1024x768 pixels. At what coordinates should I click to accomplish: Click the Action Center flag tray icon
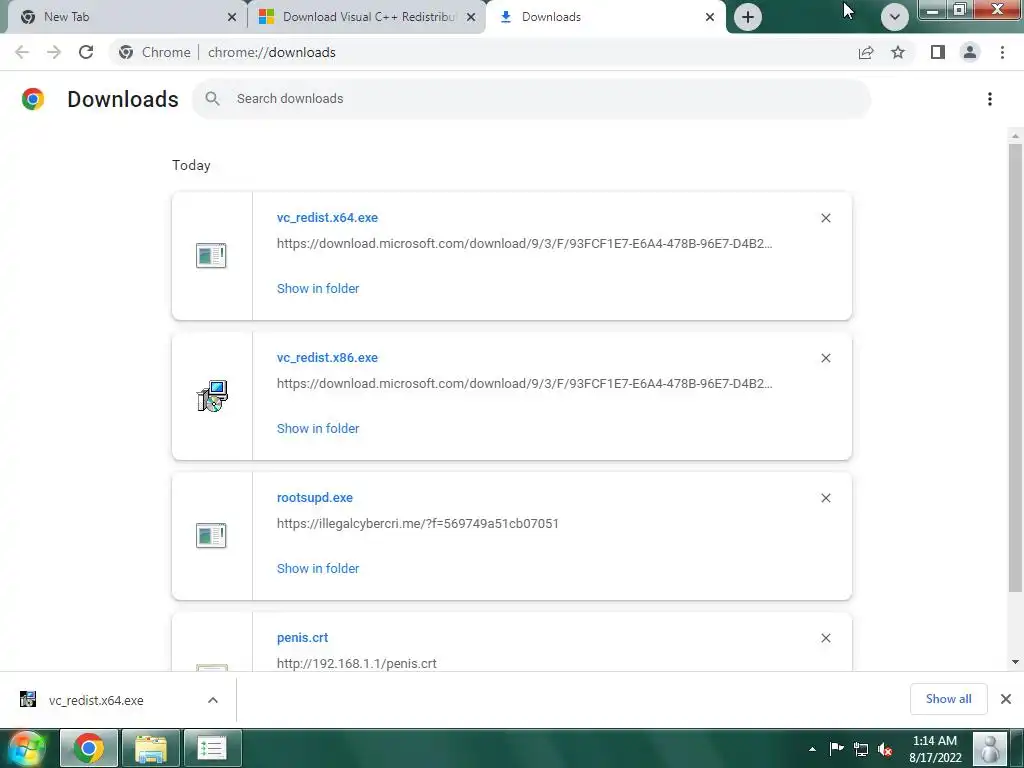[x=836, y=749]
